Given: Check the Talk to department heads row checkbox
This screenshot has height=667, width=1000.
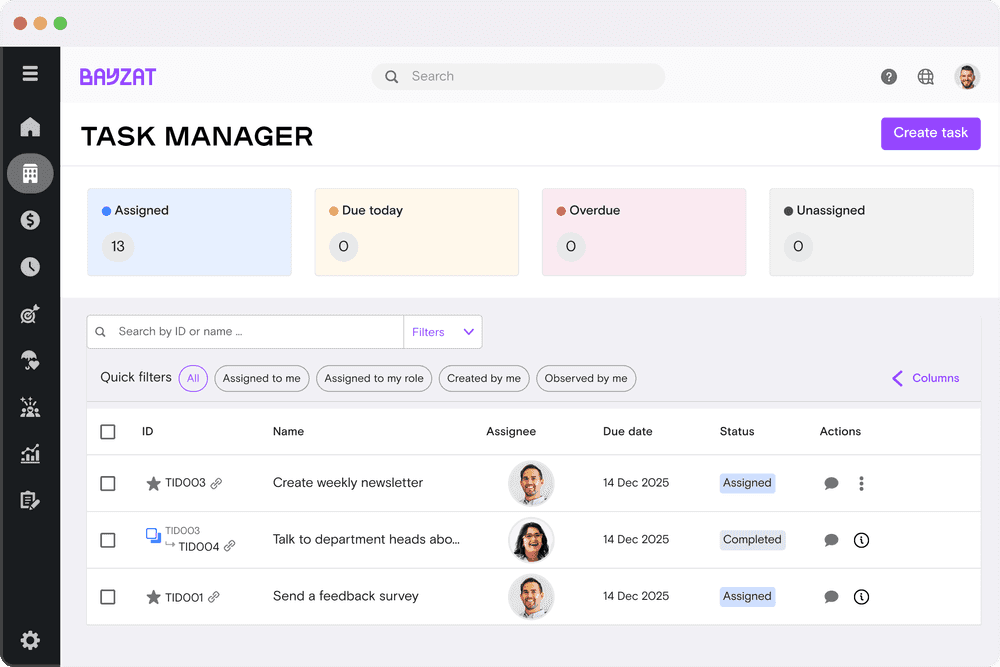Looking at the screenshot, I should click(x=108, y=540).
